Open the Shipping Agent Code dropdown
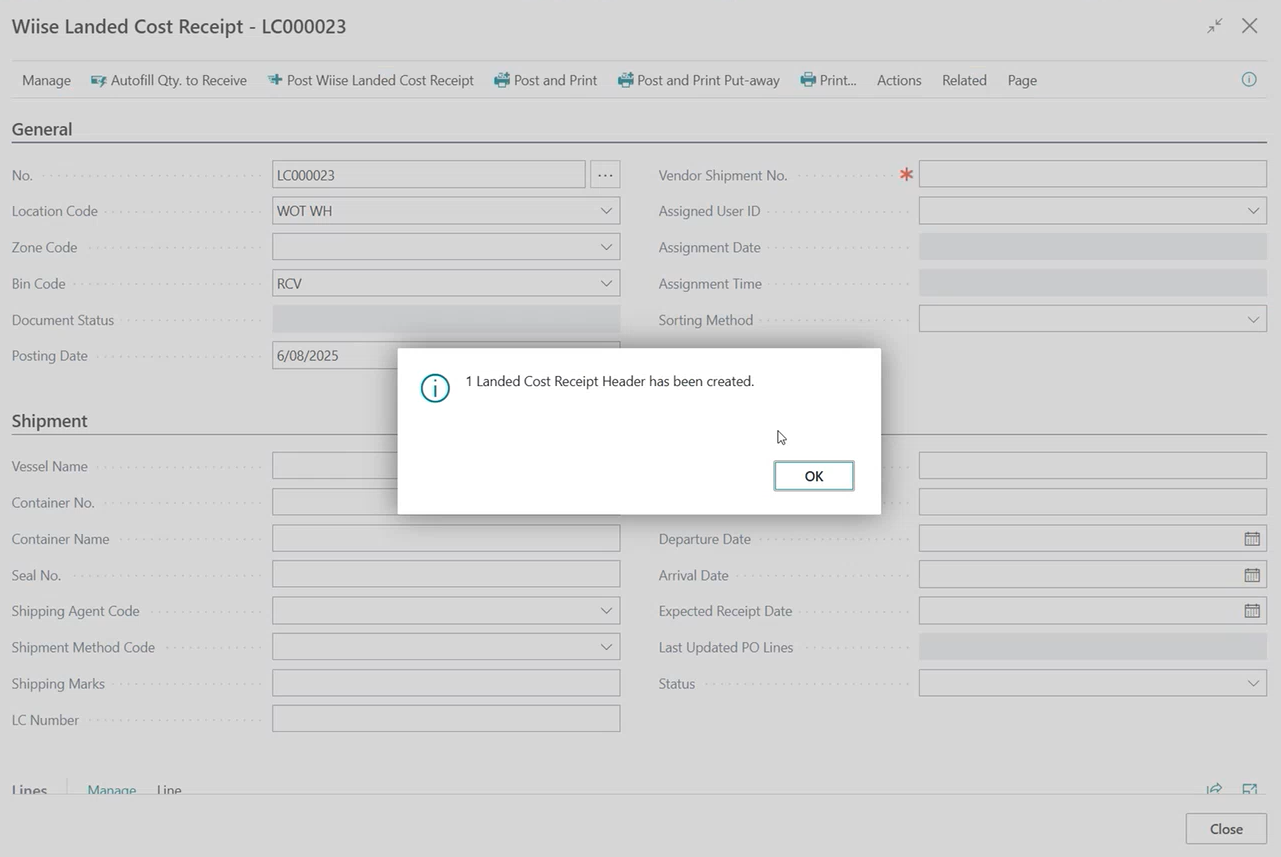Screen dimensions: 1281x857 coord(606,611)
